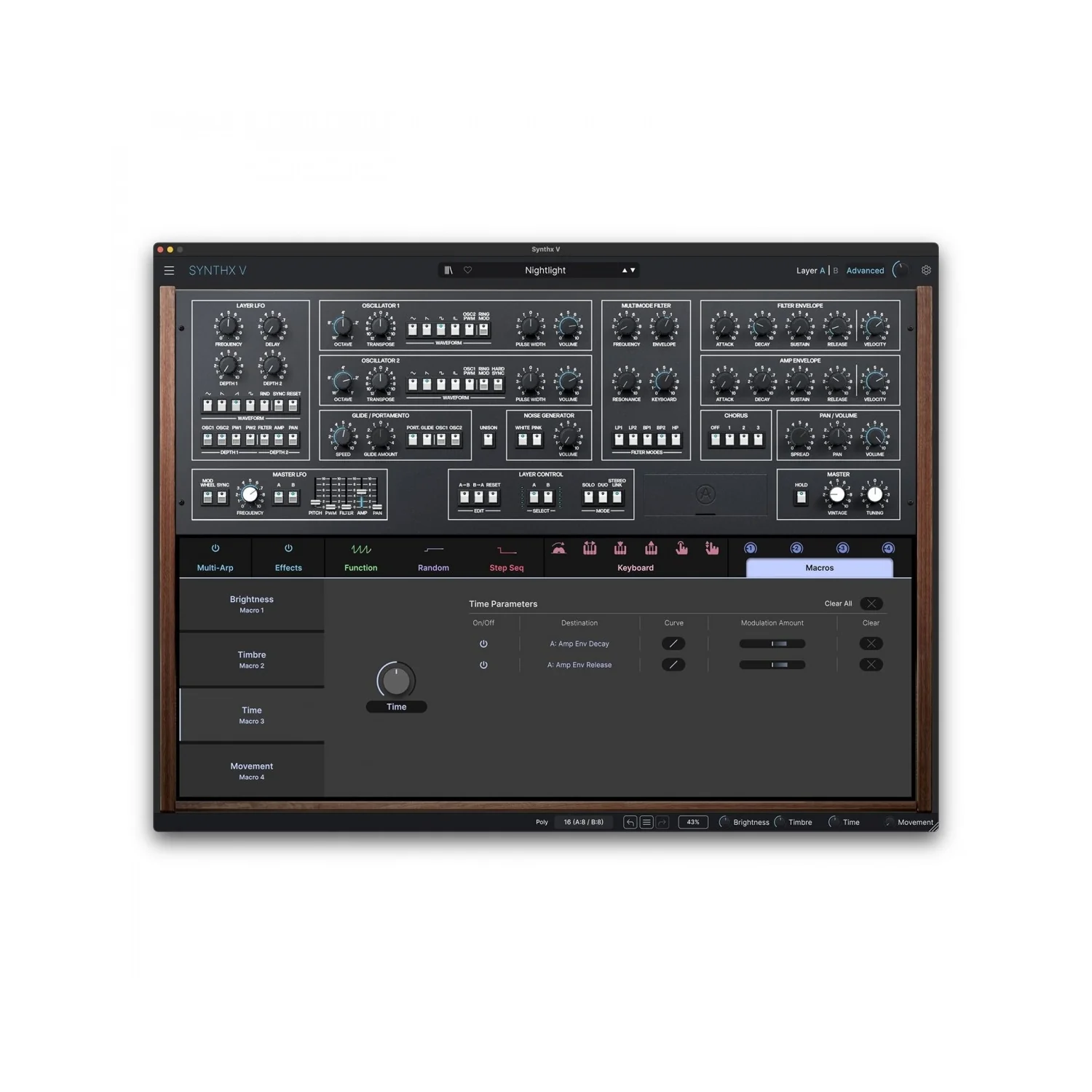Click the third Keyboard settings icon
This screenshot has height=1092, width=1092.
click(620, 548)
